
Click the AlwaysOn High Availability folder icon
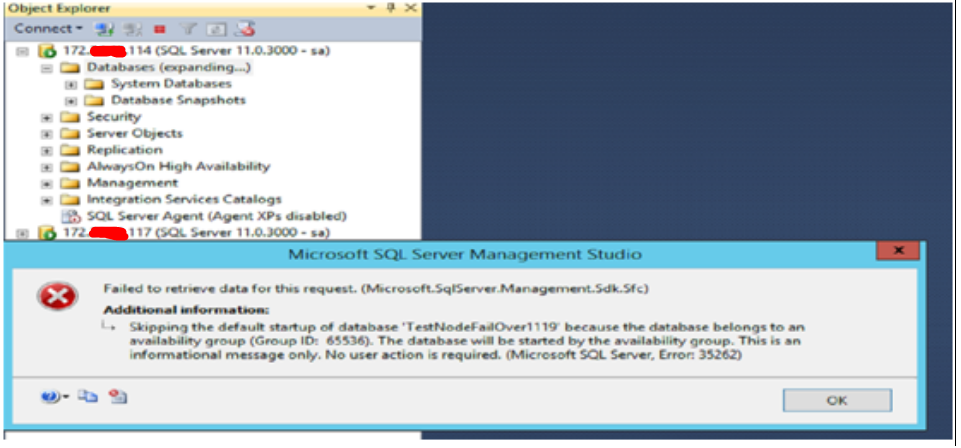[x=70, y=167]
